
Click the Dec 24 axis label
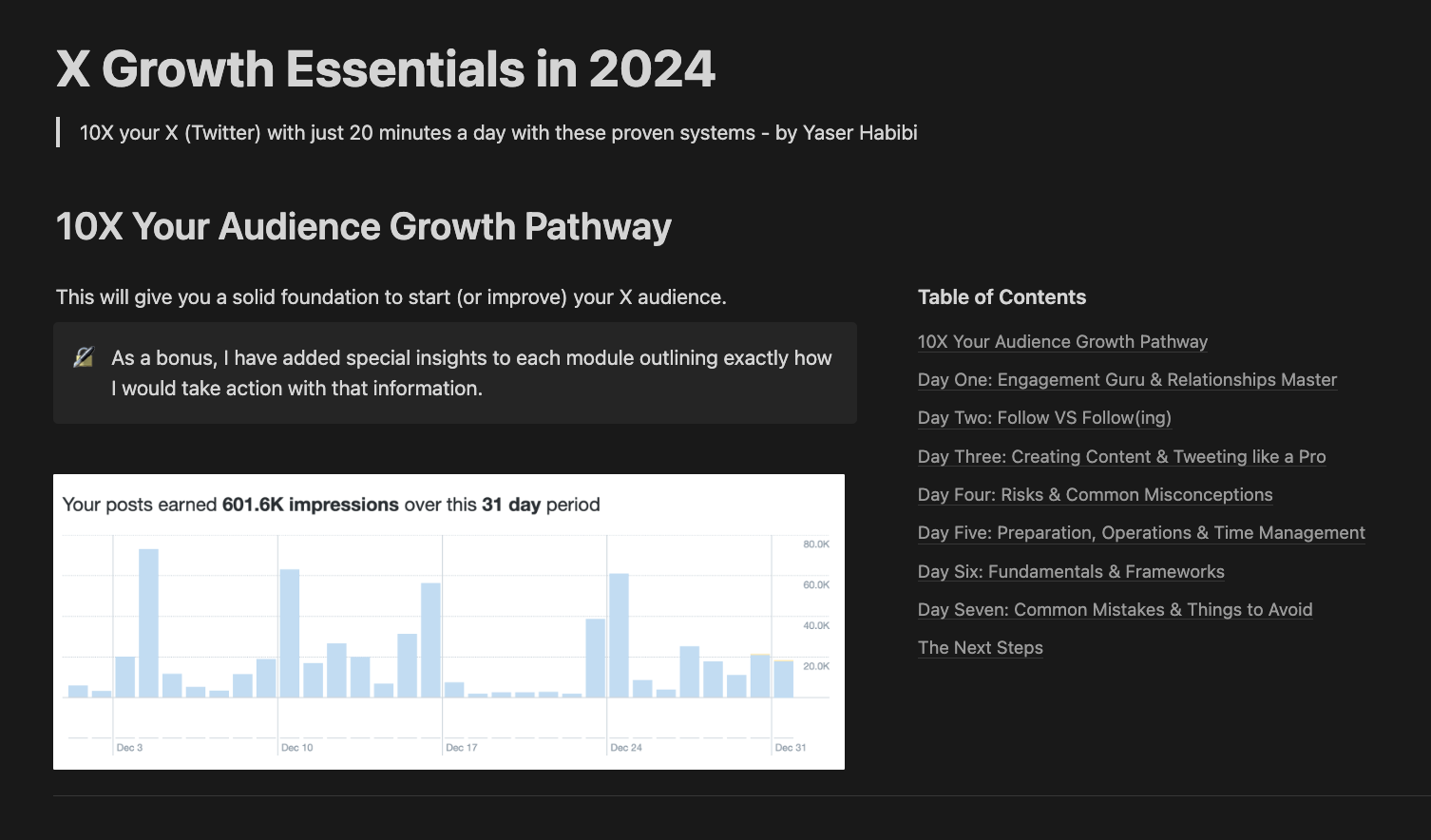[x=625, y=748]
